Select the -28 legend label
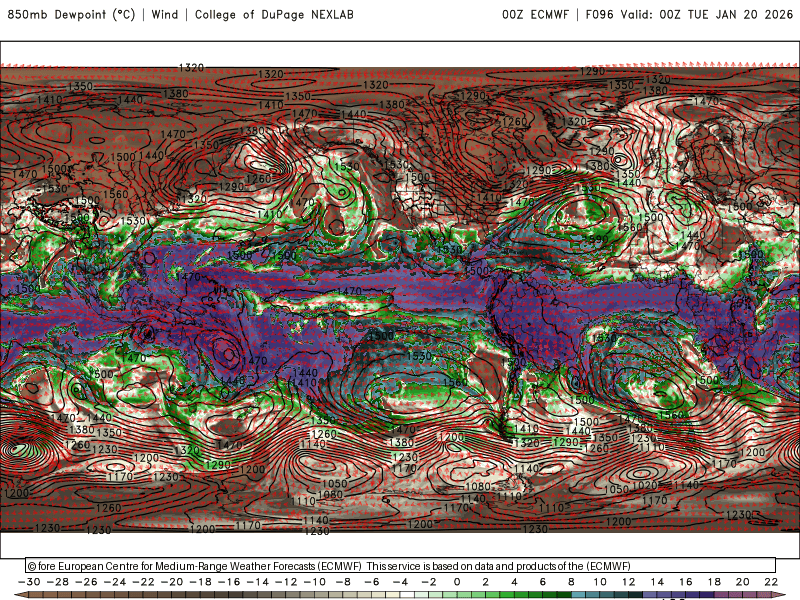The width and height of the screenshot is (800, 600). (x=58, y=582)
